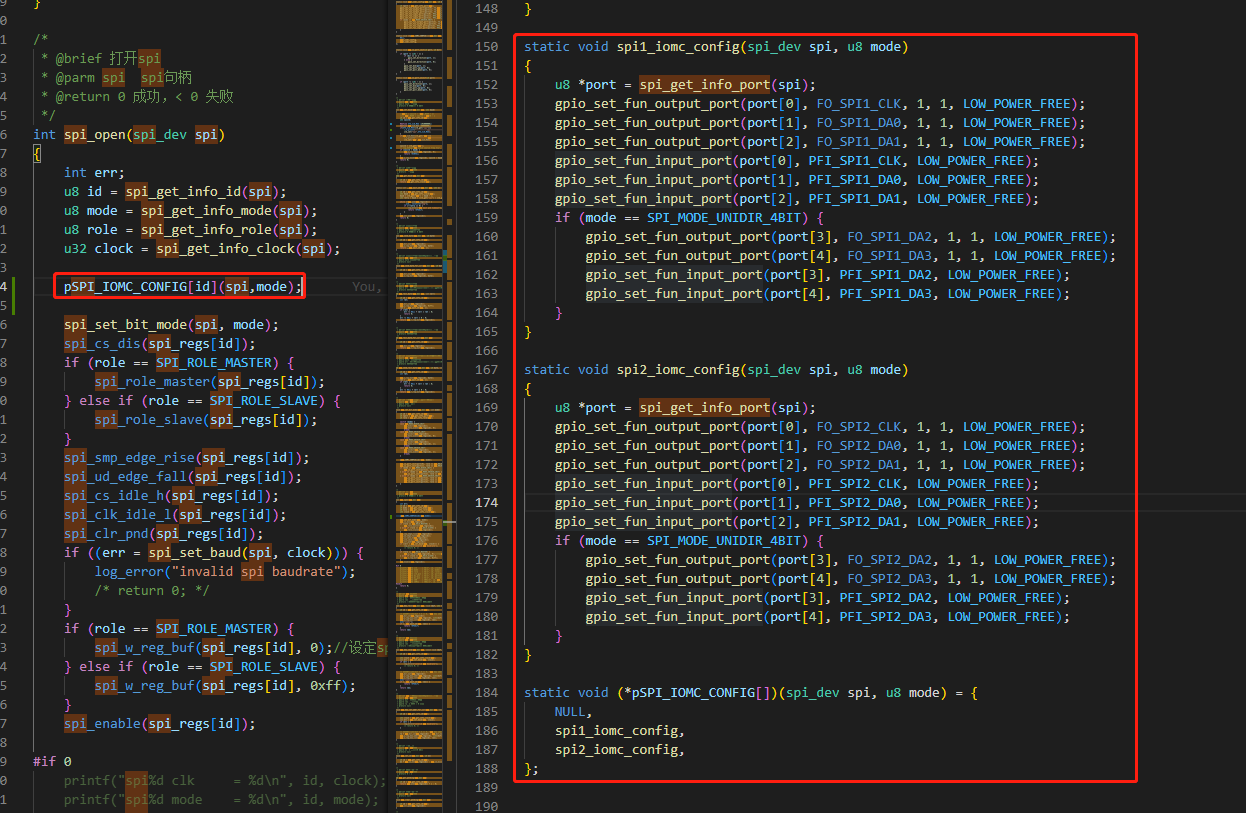Click the FO_SPI2_DA2 constant
Screen dimensions: 1246x813
pos(890,559)
